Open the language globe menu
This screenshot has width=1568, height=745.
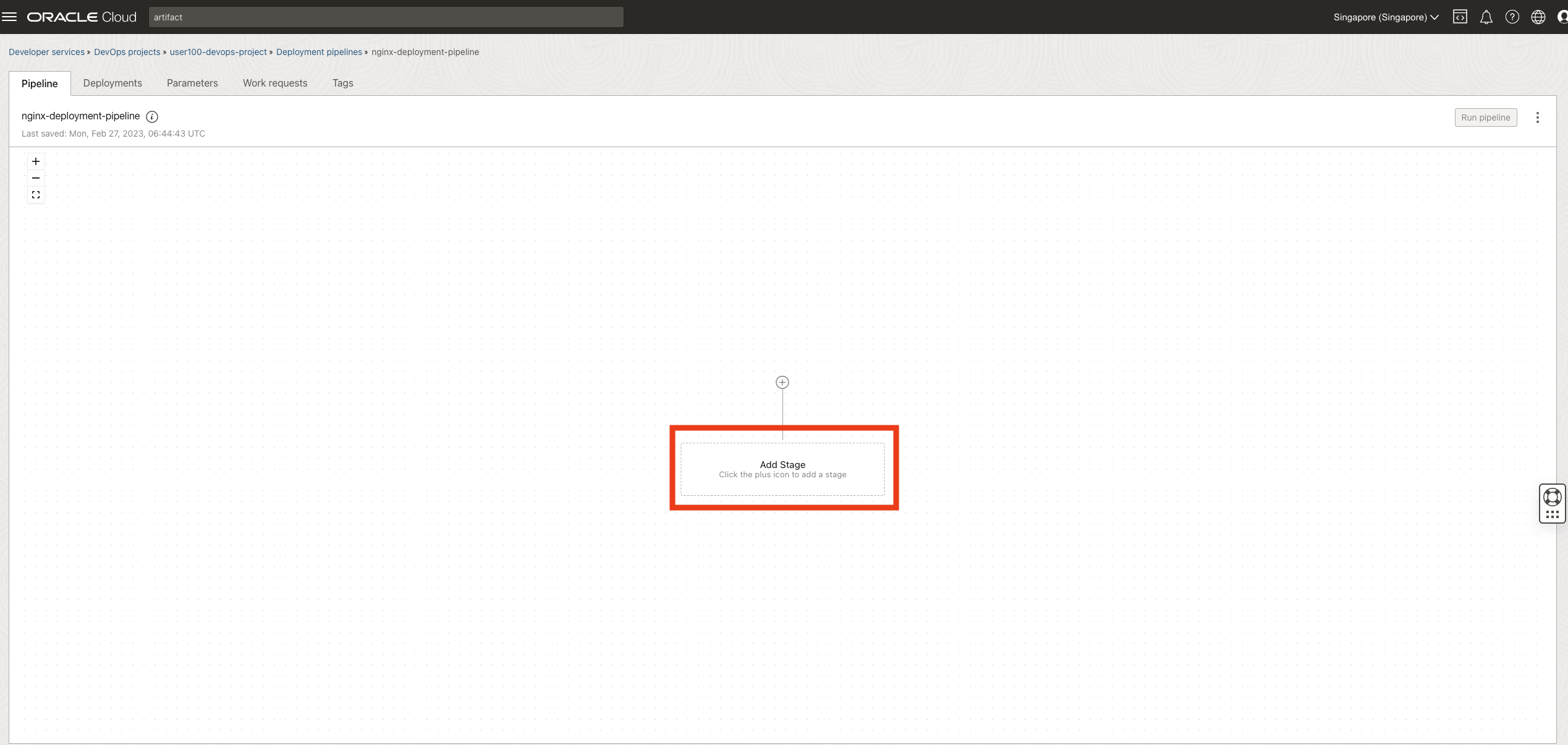pyautogui.click(x=1538, y=17)
